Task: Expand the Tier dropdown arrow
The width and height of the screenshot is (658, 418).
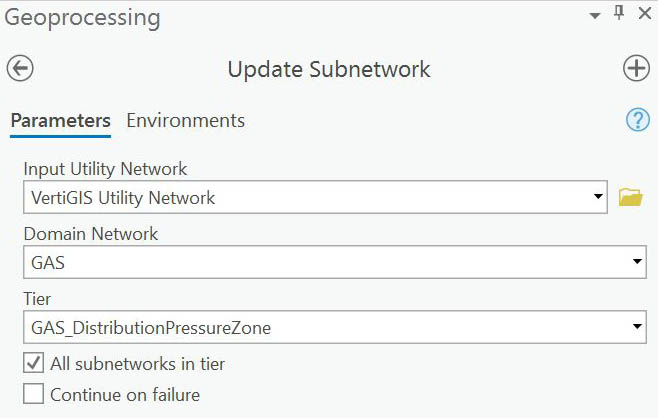Action: pyautogui.click(x=637, y=327)
